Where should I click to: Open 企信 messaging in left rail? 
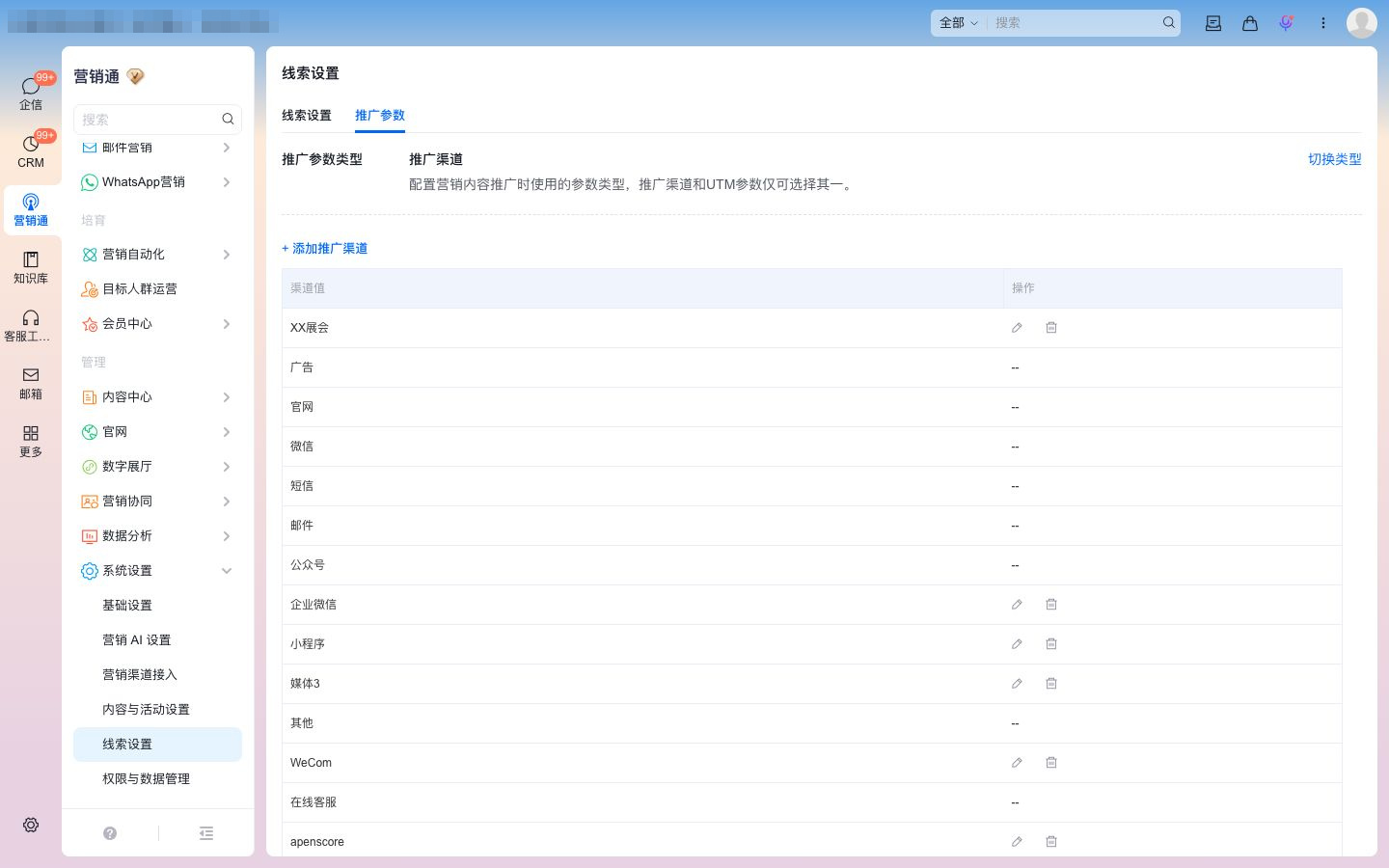click(31, 93)
